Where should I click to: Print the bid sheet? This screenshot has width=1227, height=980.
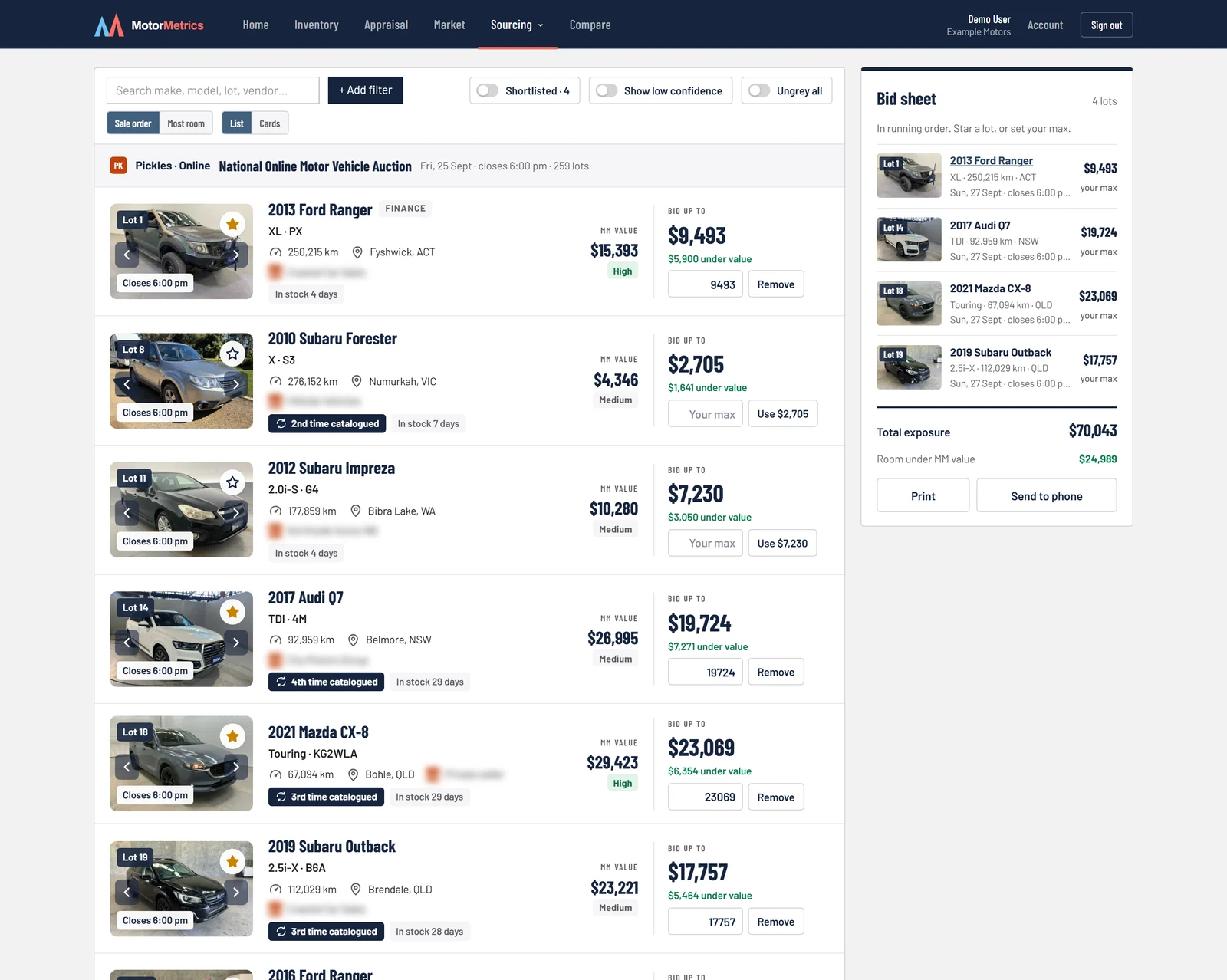point(923,495)
